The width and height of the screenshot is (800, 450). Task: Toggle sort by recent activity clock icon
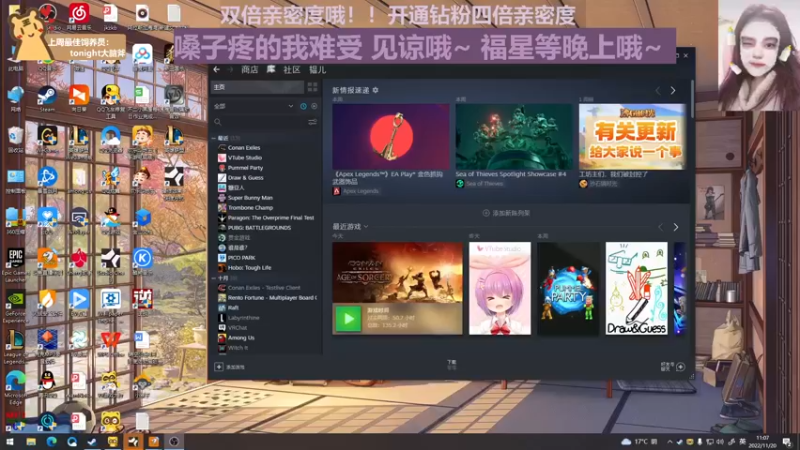pyautogui.click(x=304, y=106)
